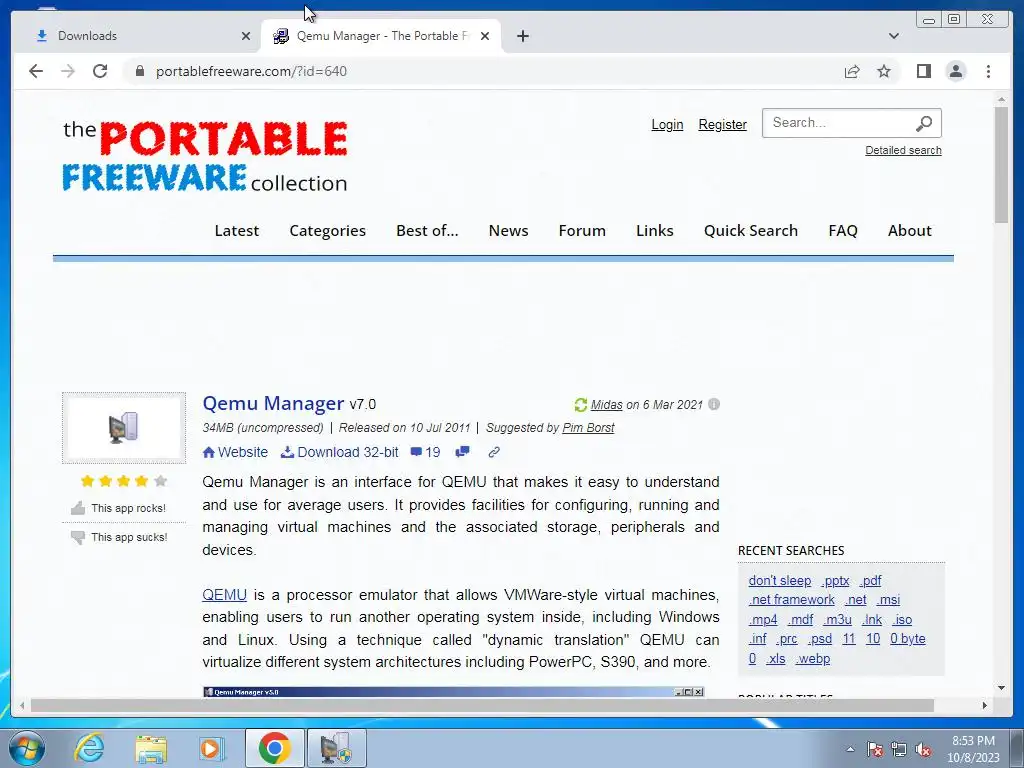
Task: Open the browser side panel
Action: pyautogui.click(x=923, y=71)
